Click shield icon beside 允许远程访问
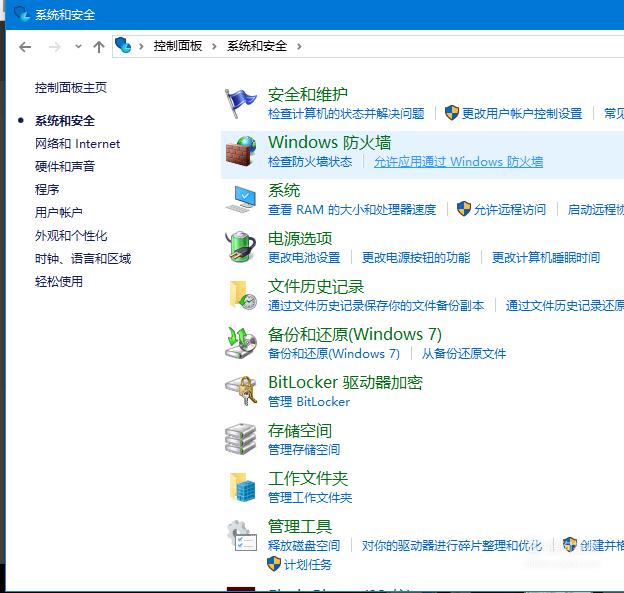Image resolution: width=624 pixels, height=593 pixels. coord(464,209)
